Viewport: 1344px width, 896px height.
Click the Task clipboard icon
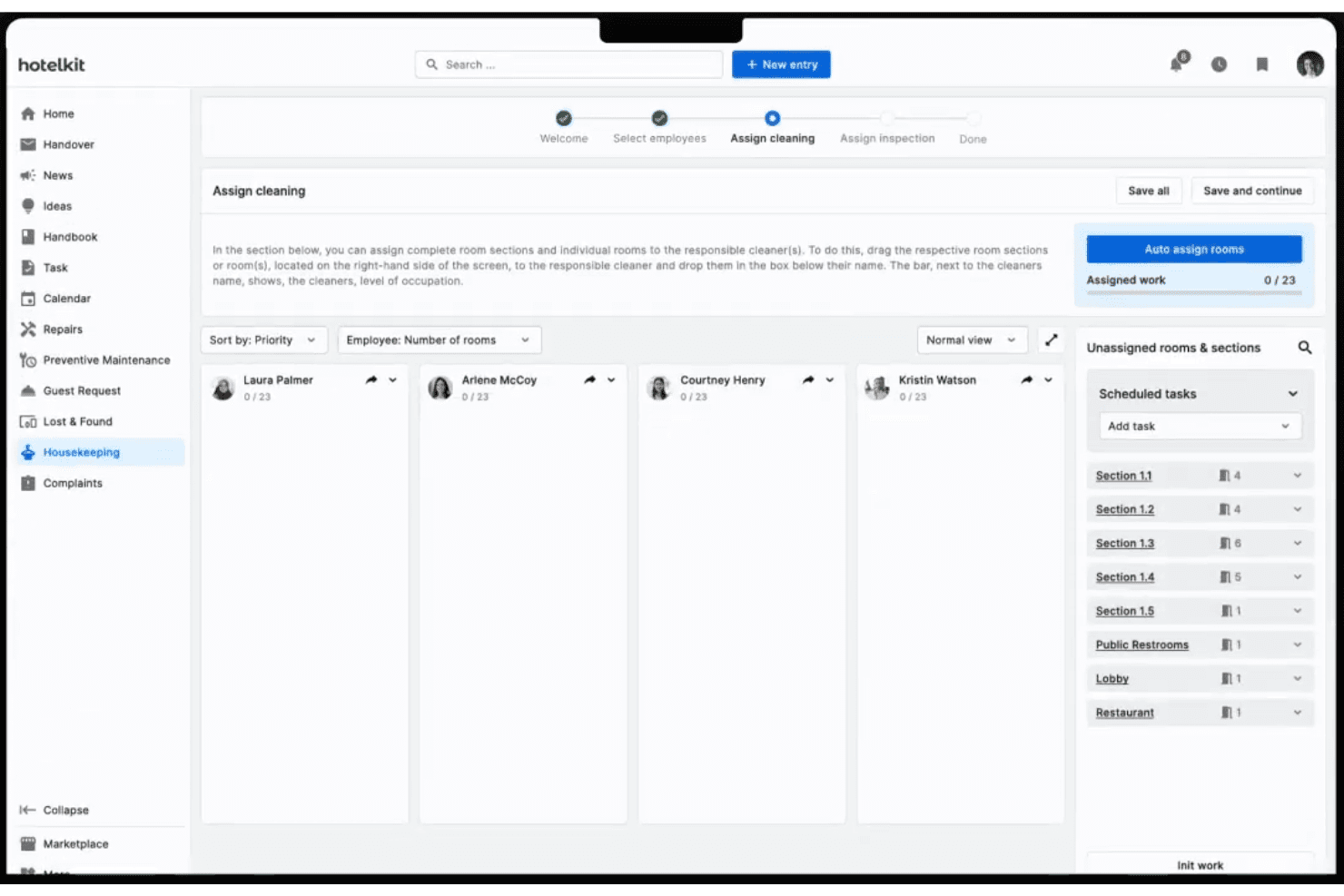[28, 268]
